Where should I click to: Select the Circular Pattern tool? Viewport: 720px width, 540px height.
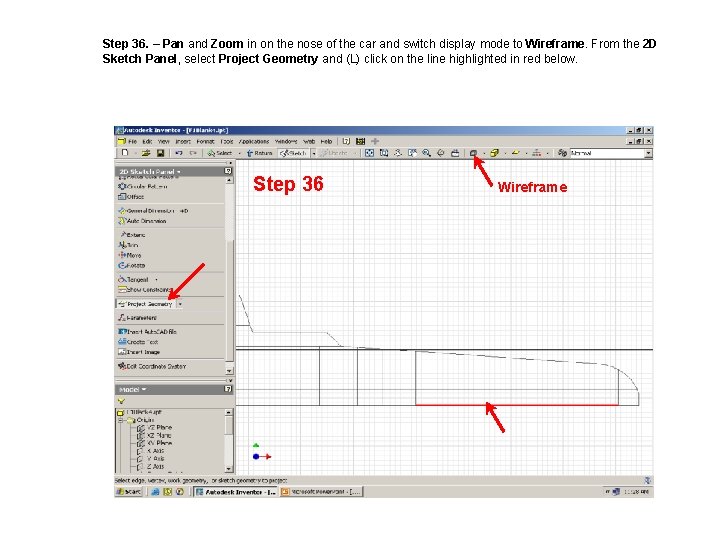click(143, 186)
